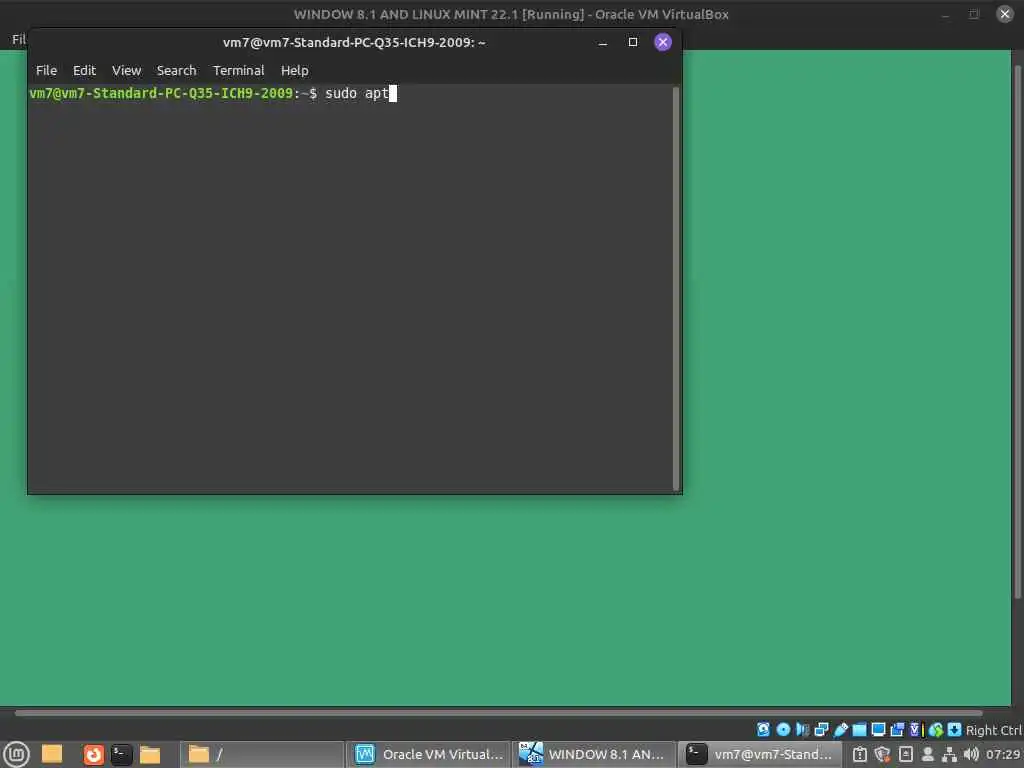The height and width of the screenshot is (768, 1024).
Task: Open the Terminal menu in menu bar
Action: click(238, 71)
